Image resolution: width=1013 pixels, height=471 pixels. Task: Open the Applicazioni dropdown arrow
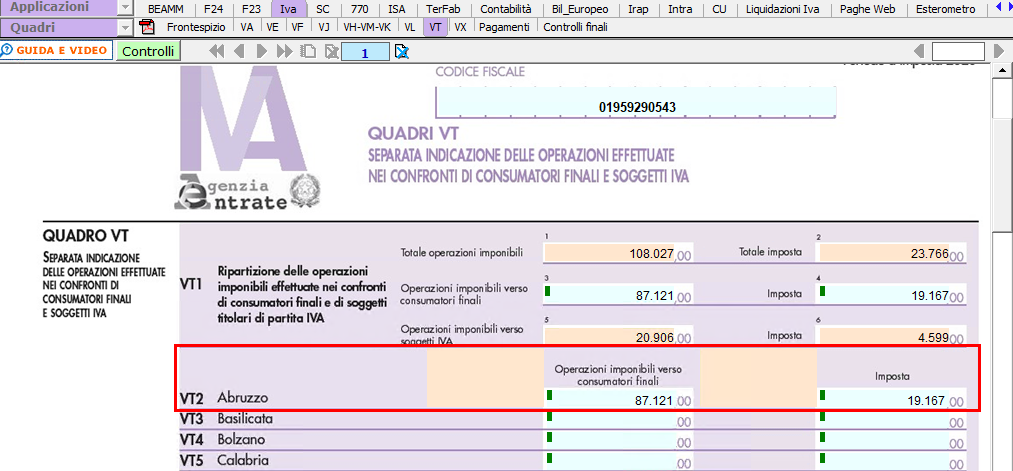[126, 8]
